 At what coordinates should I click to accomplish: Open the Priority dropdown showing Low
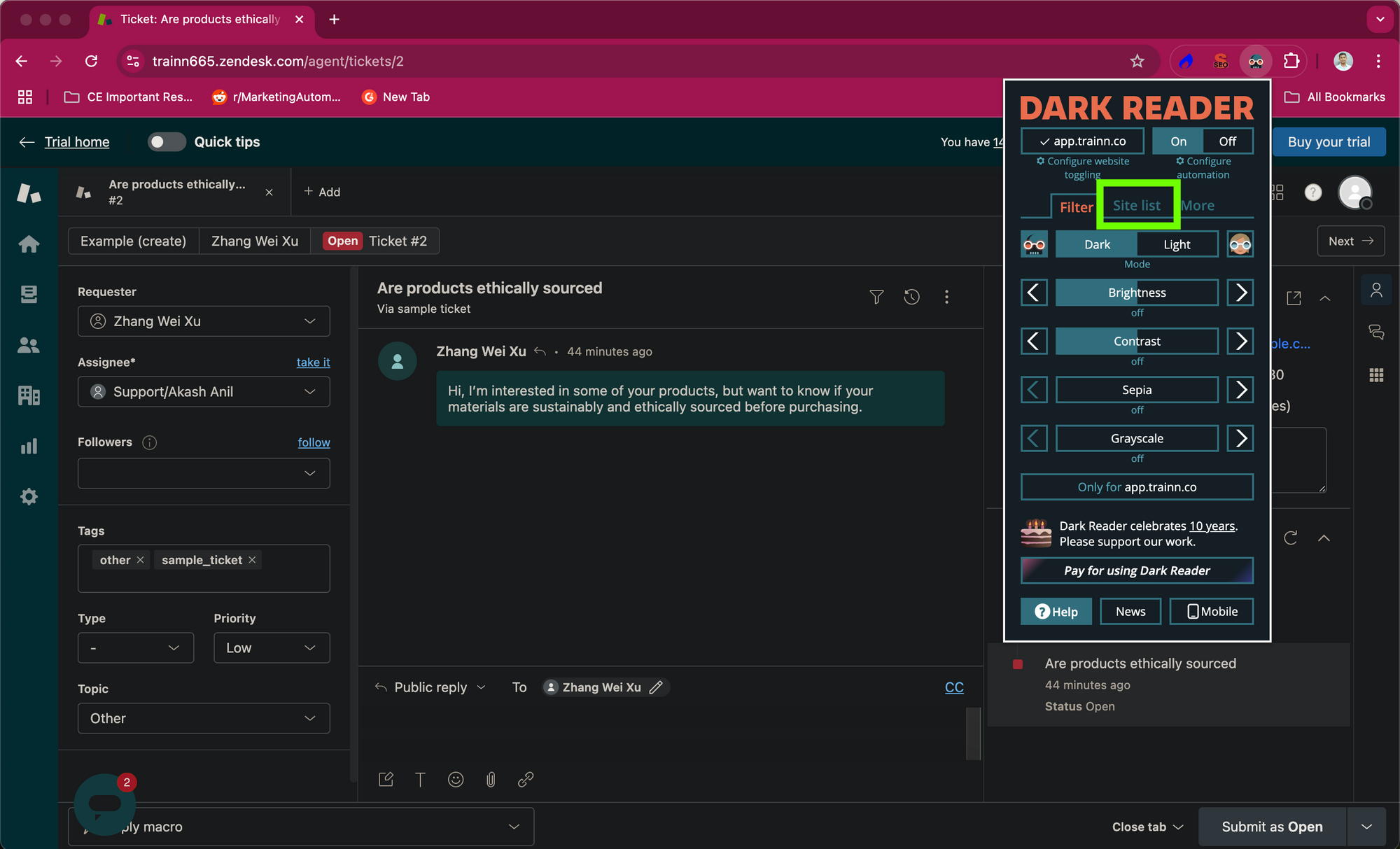coord(272,648)
